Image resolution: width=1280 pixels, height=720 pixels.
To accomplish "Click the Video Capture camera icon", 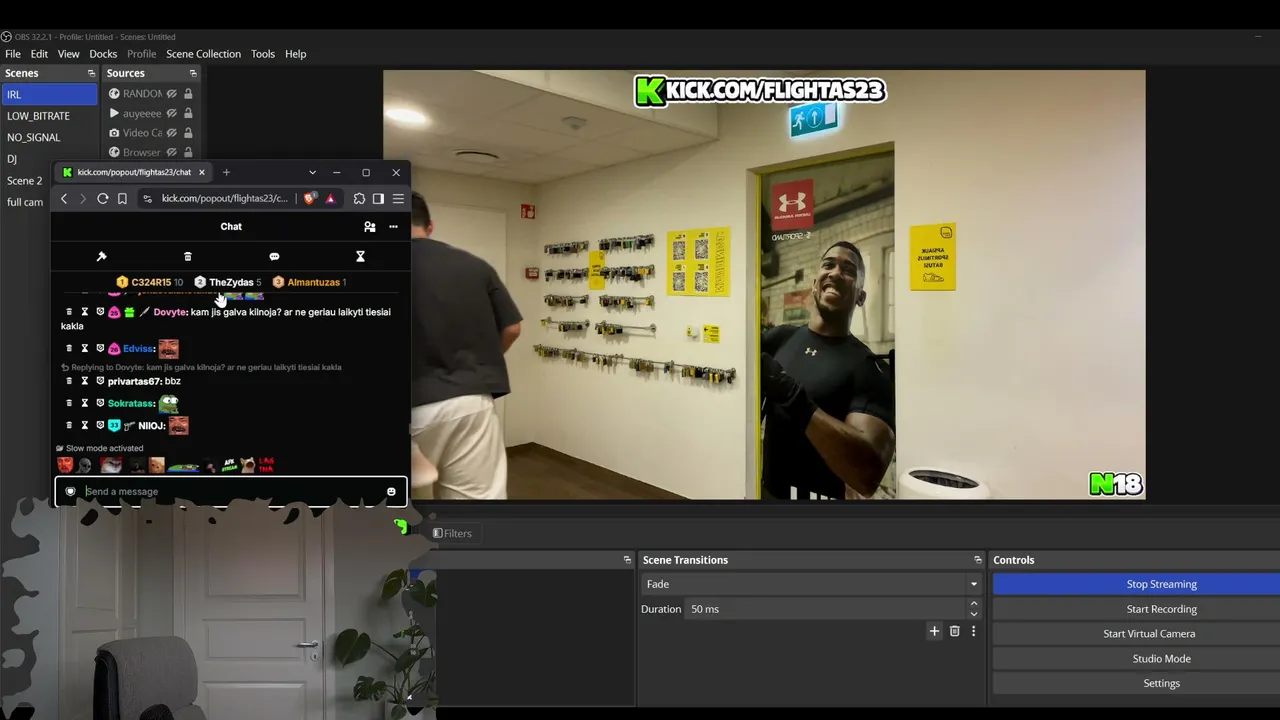I will 114,133.
